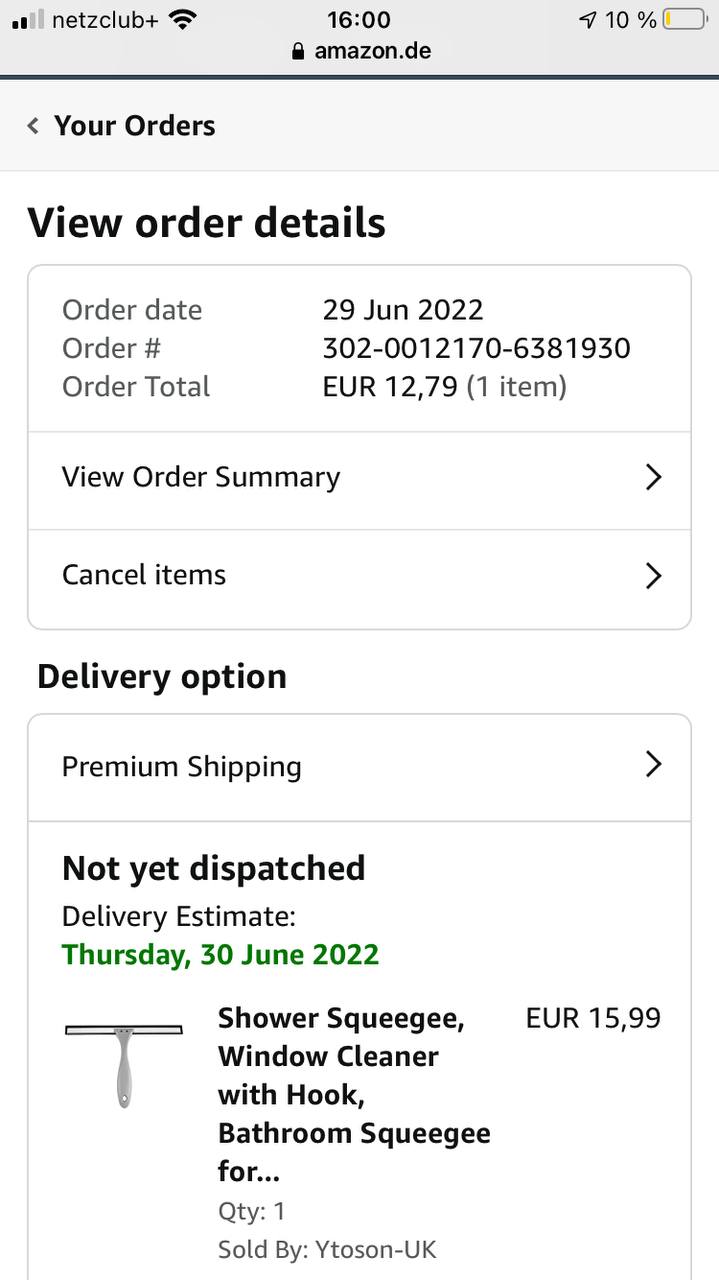Open View Order Summary chevron
719x1280 pixels.
(653, 477)
